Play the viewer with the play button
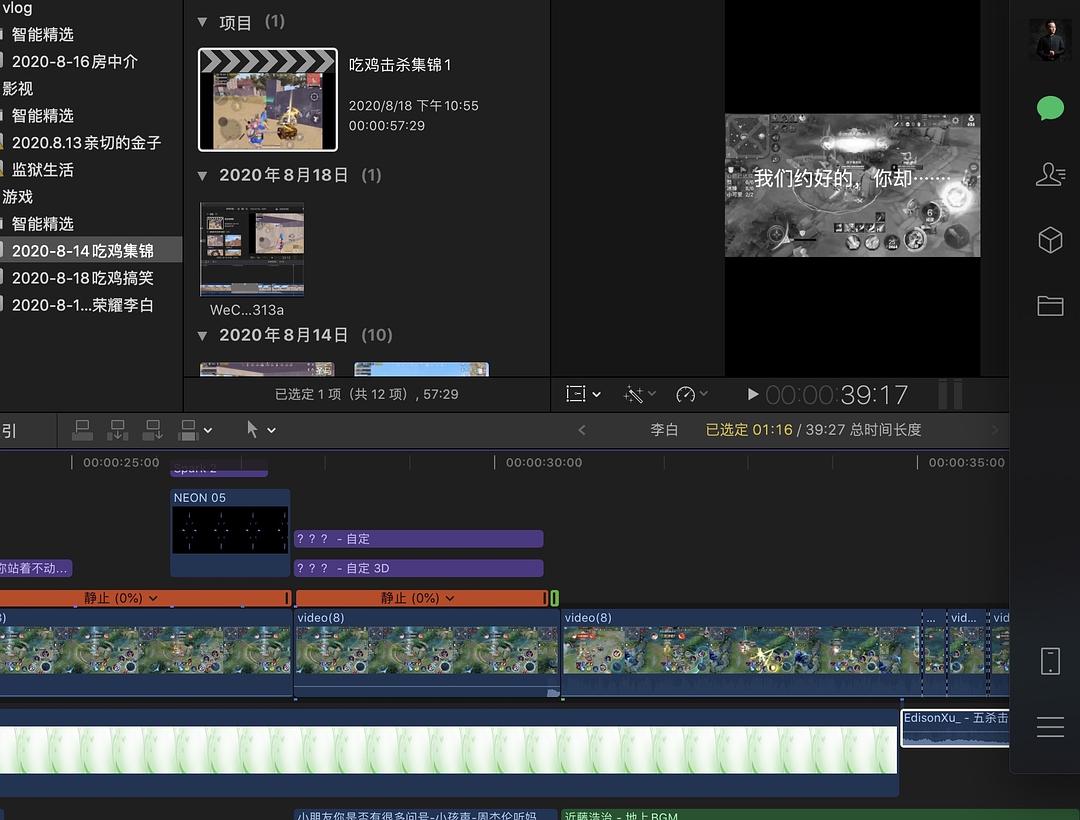Image resolution: width=1080 pixels, height=820 pixels. [753, 395]
